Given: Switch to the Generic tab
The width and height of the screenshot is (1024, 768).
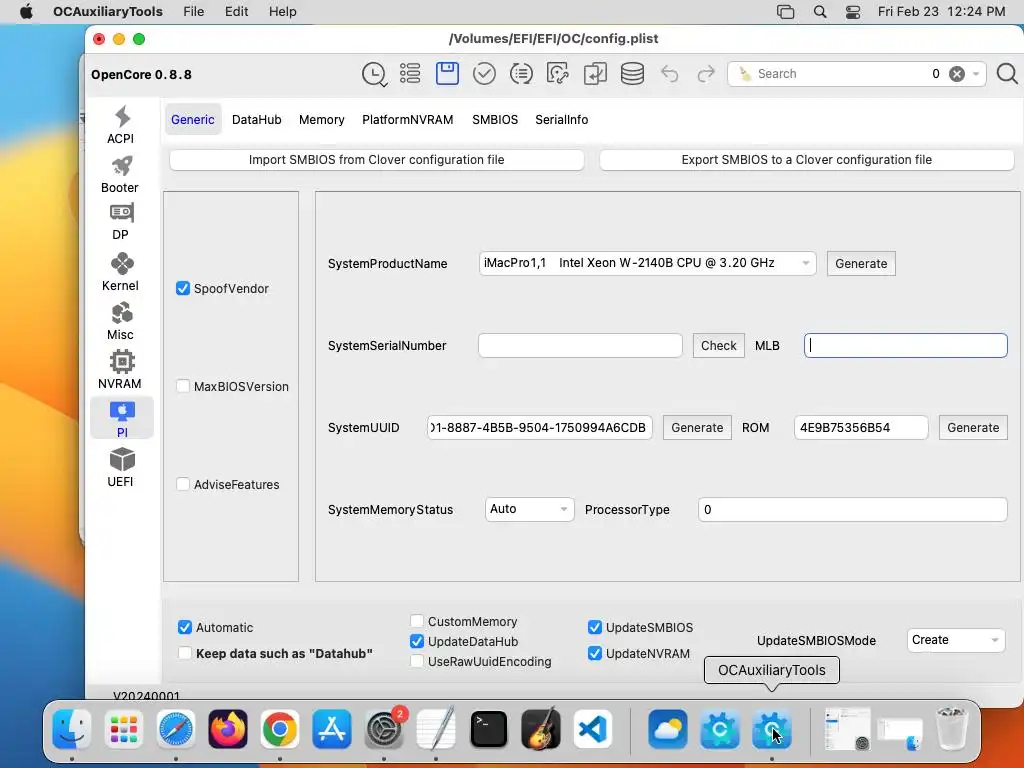Looking at the screenshot, I should (x=193, y=120).
